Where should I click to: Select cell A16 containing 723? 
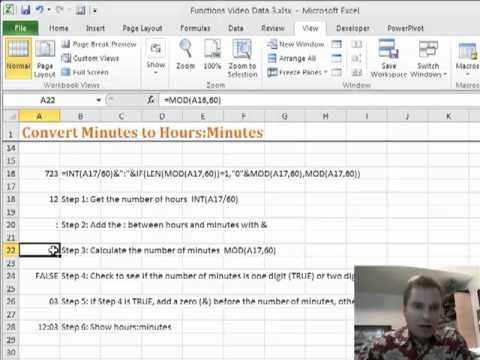(40, 174)
